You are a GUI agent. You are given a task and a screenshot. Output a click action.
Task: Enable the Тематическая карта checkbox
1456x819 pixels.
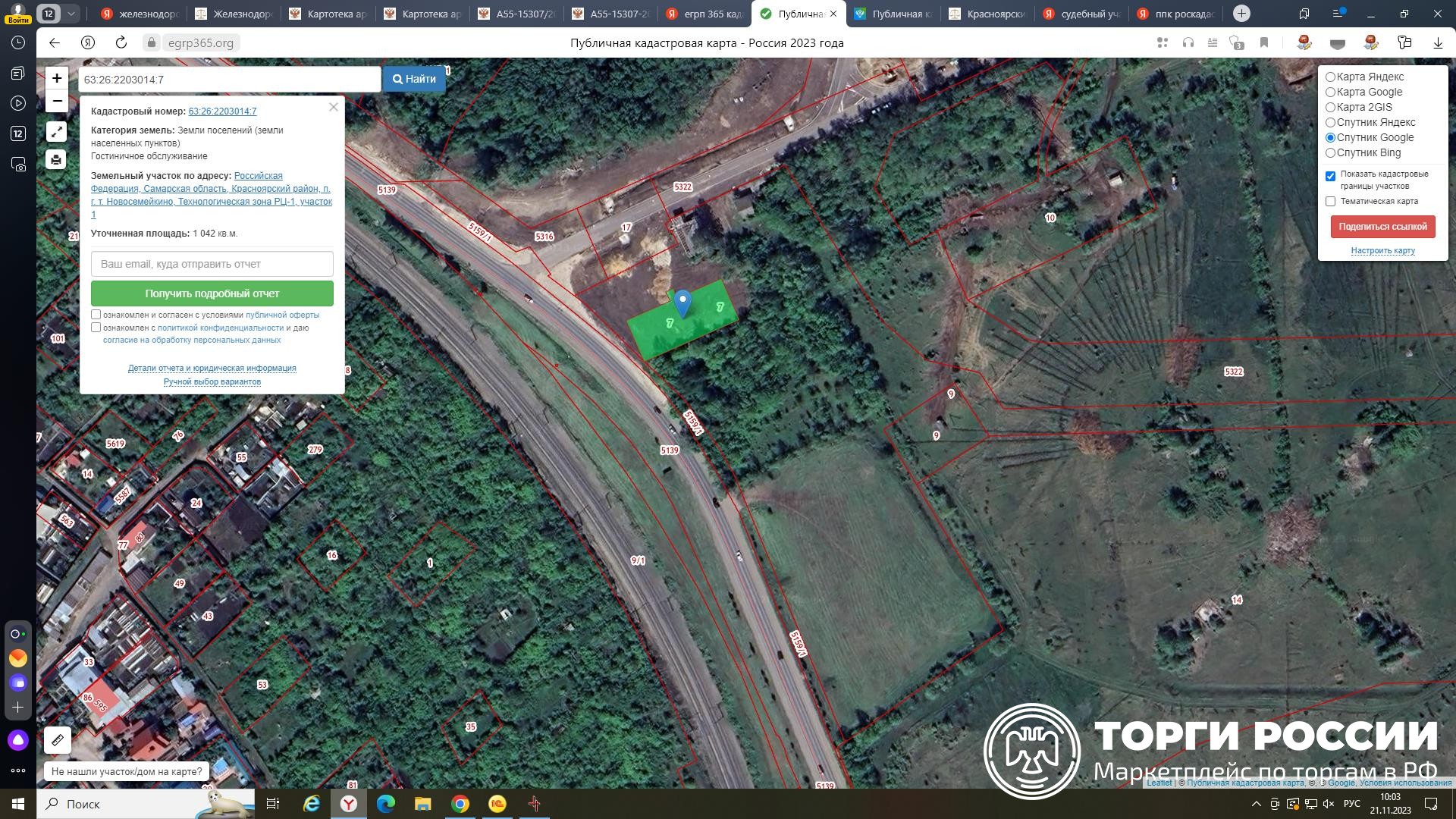point(1330,202)
